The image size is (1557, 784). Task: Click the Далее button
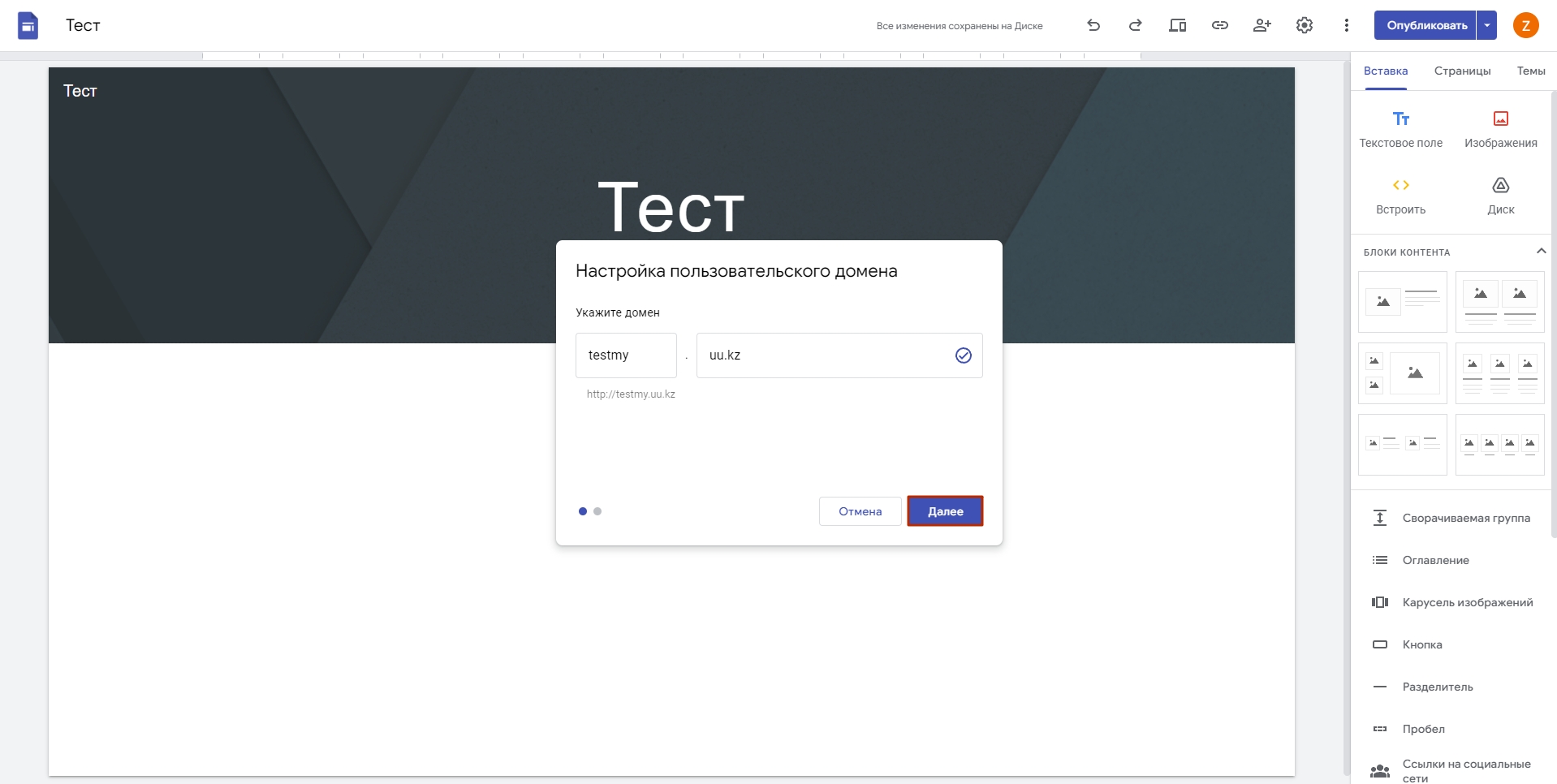[x=945, y=511]
